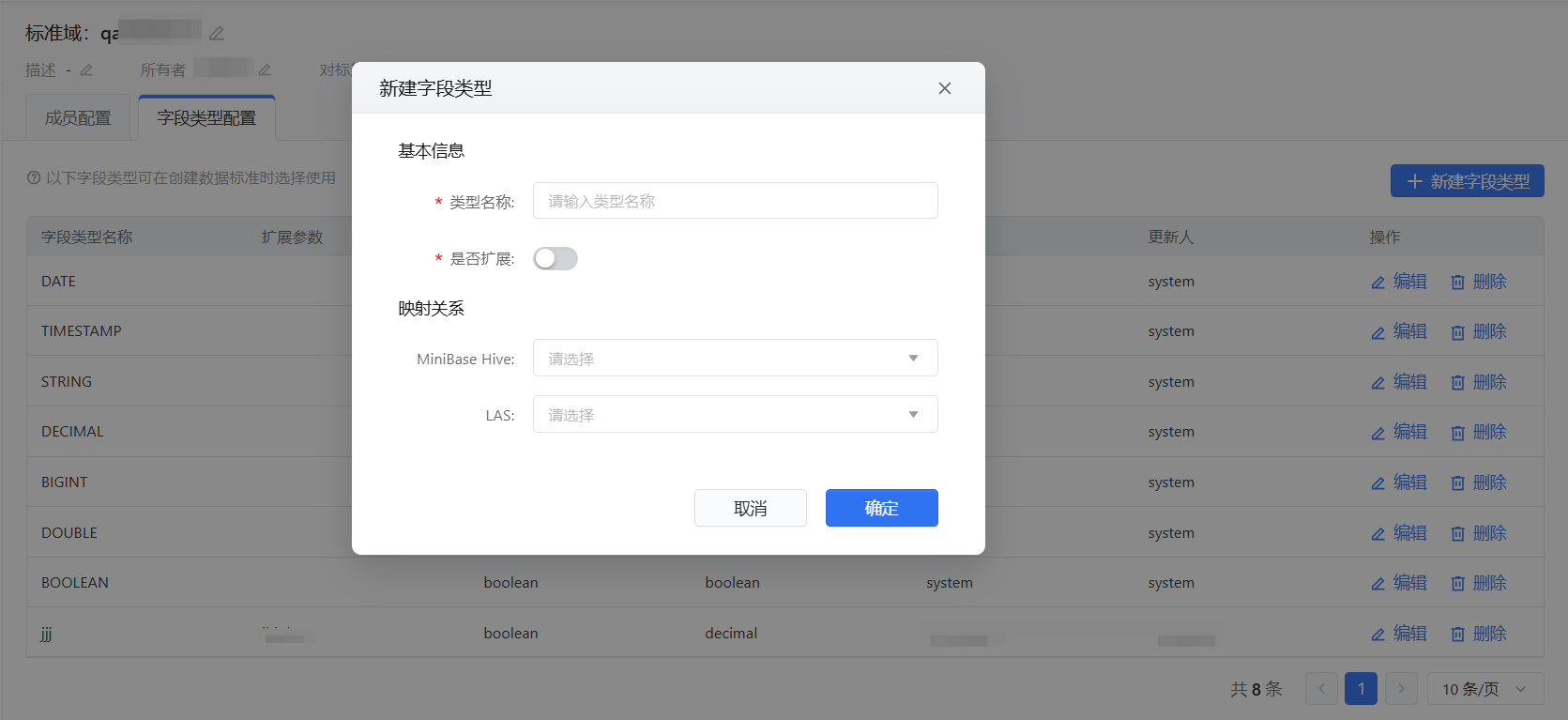Image resolution: width=1568 pixels, height=720 pixels.
Task: Select the DECIMAL row name cell
Action: [x=72, y=432]
